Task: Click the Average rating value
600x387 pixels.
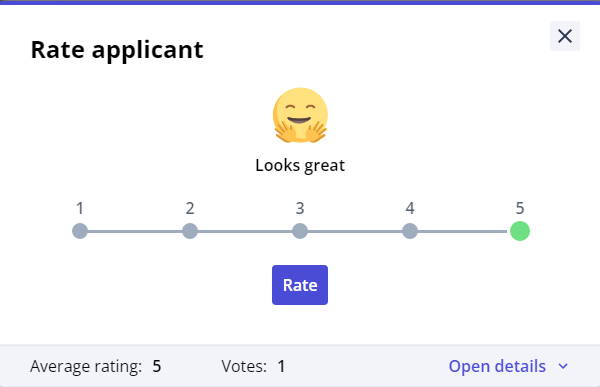Action: click(x=157, y=366)
